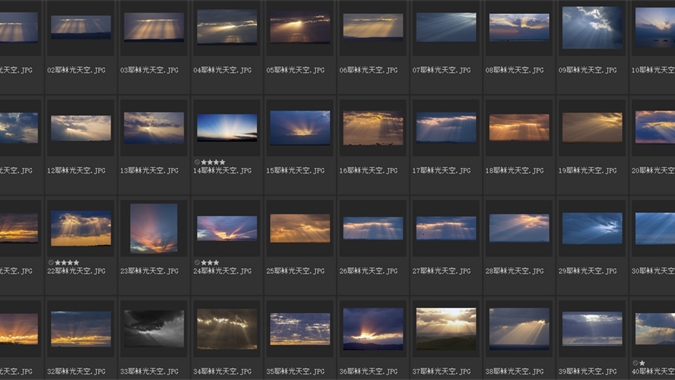This screenshot has height=380, width=675.
Task: Select the 14耶稣光天空.JPG blue sunburst thumbnail
Action: 227,128
